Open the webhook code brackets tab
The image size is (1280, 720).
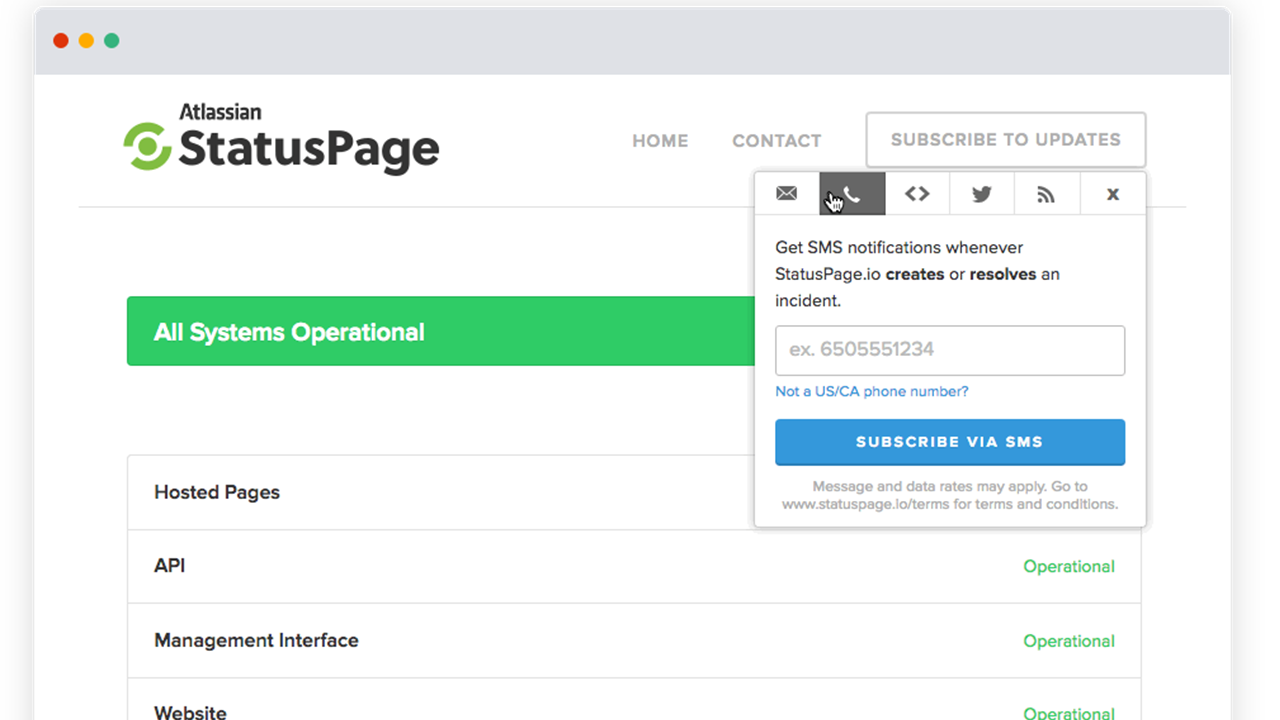[917, 194]
